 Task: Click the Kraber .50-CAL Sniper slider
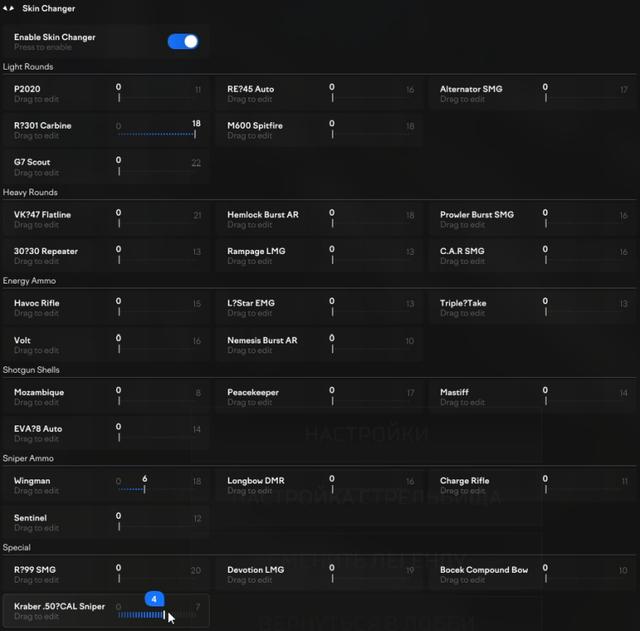[x=158, y=615]
